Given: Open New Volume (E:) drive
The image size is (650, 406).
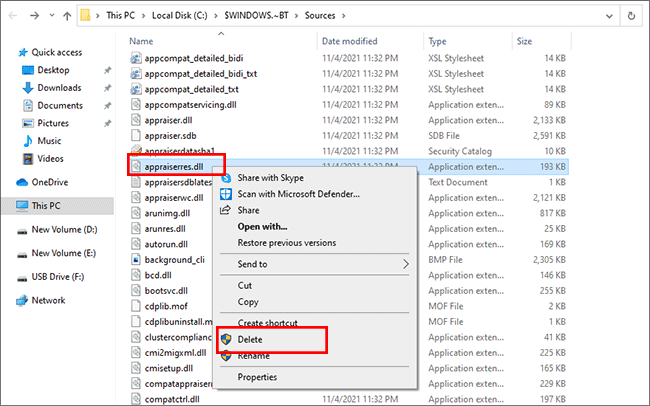Looking at the screenshot, I should point(63,253).
